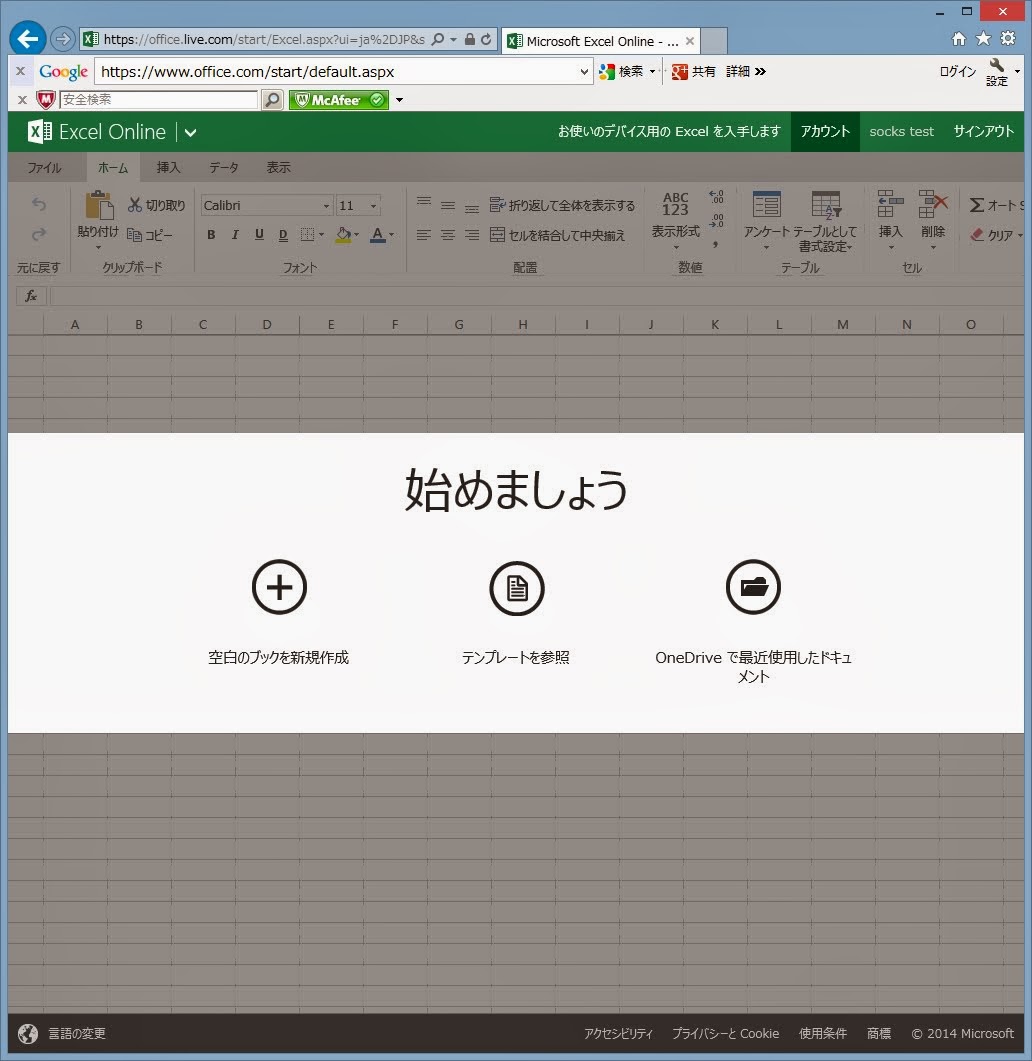
Task: Align text left in the ribbon
Action: 424,235
